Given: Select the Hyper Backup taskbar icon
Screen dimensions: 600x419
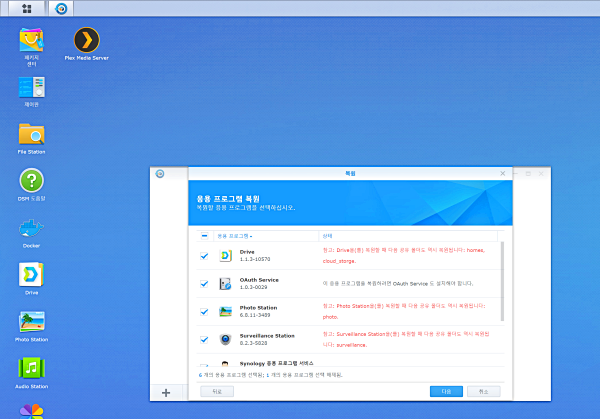Looking at the screenshot, I should [61, 8].
